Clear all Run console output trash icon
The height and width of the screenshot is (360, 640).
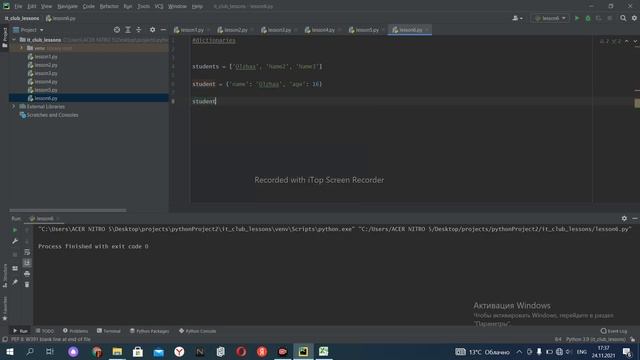(x=27, y=284)
